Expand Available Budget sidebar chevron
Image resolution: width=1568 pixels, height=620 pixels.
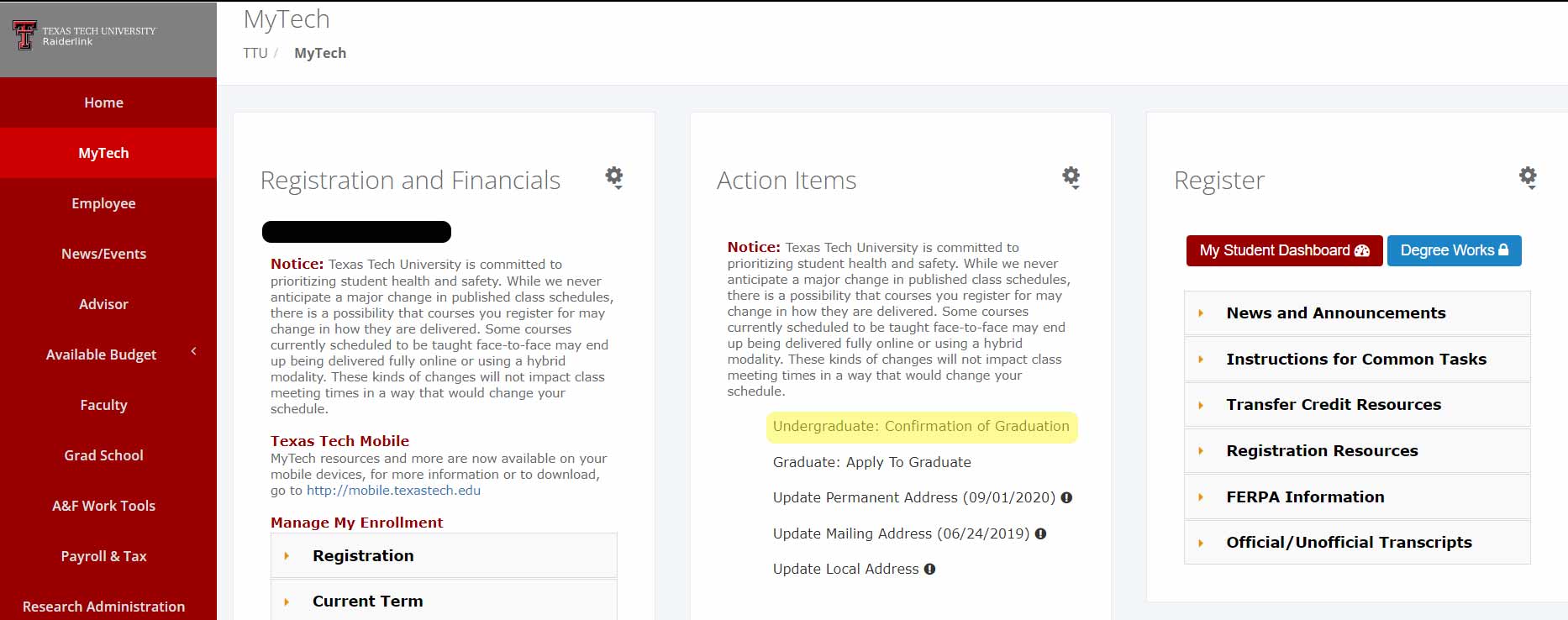[x=193, y=351]
